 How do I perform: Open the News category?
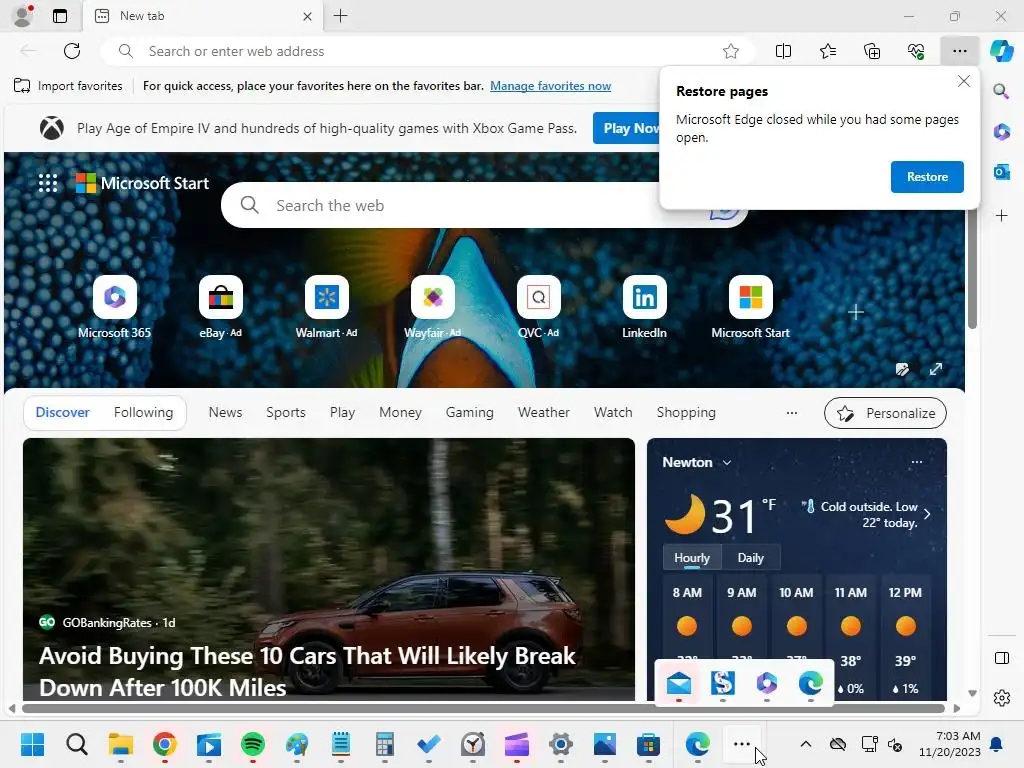[x=225, y=413]
